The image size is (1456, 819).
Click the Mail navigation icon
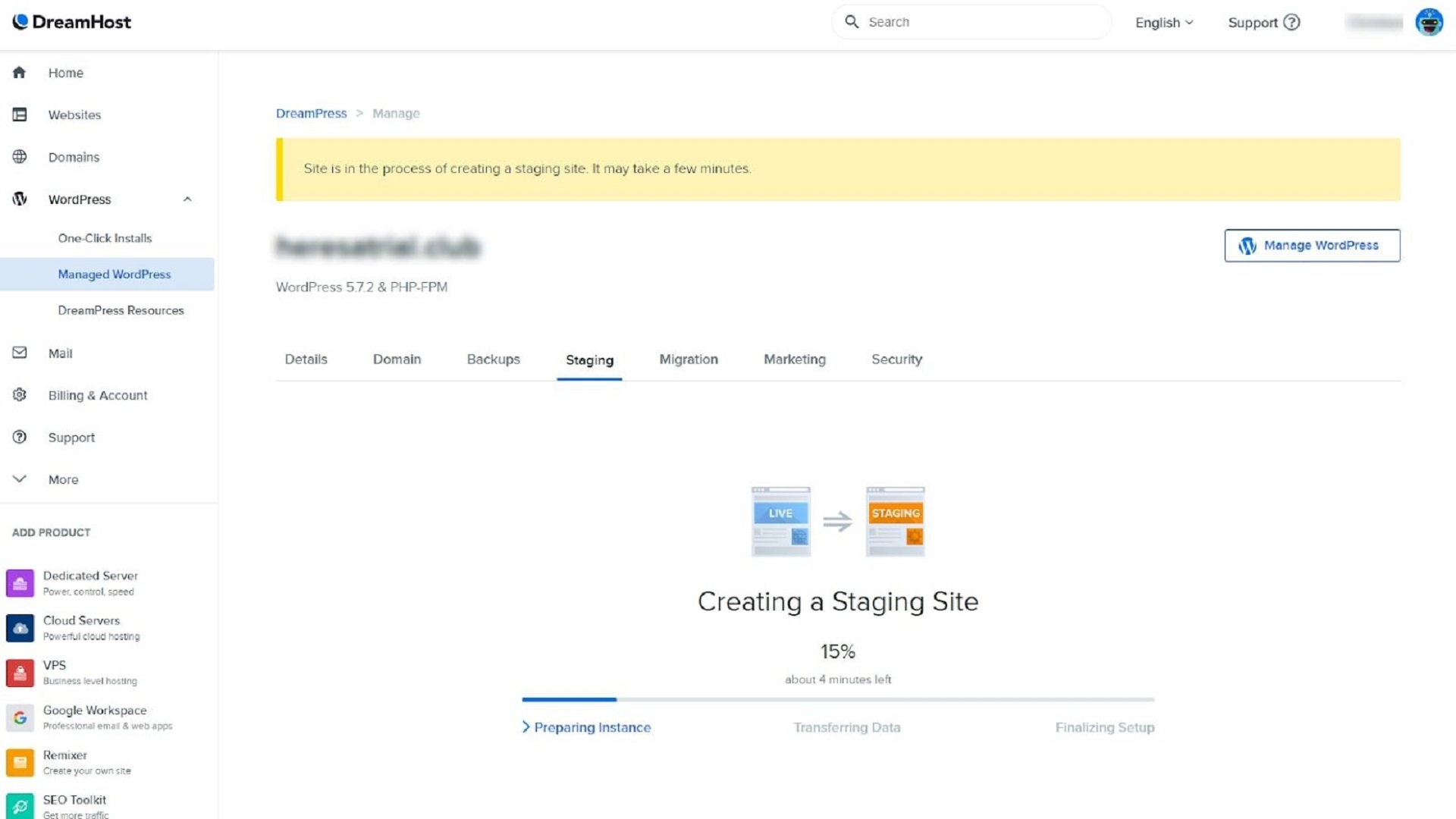tap(19, 352)
